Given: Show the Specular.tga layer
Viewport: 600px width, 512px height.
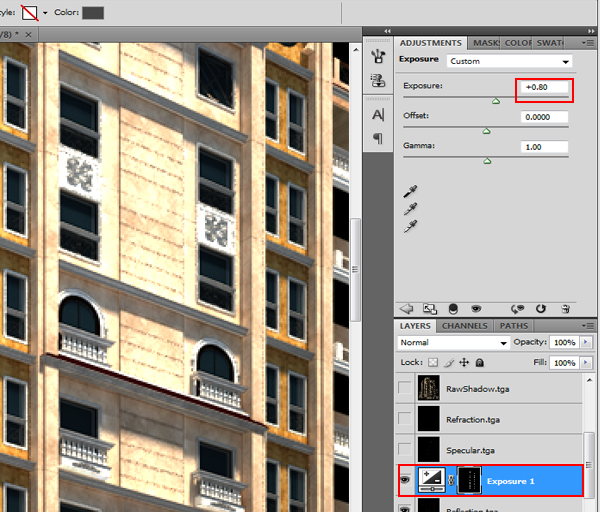Looking at the screenshot, I should pyautogui.click(x=404, y=450).
